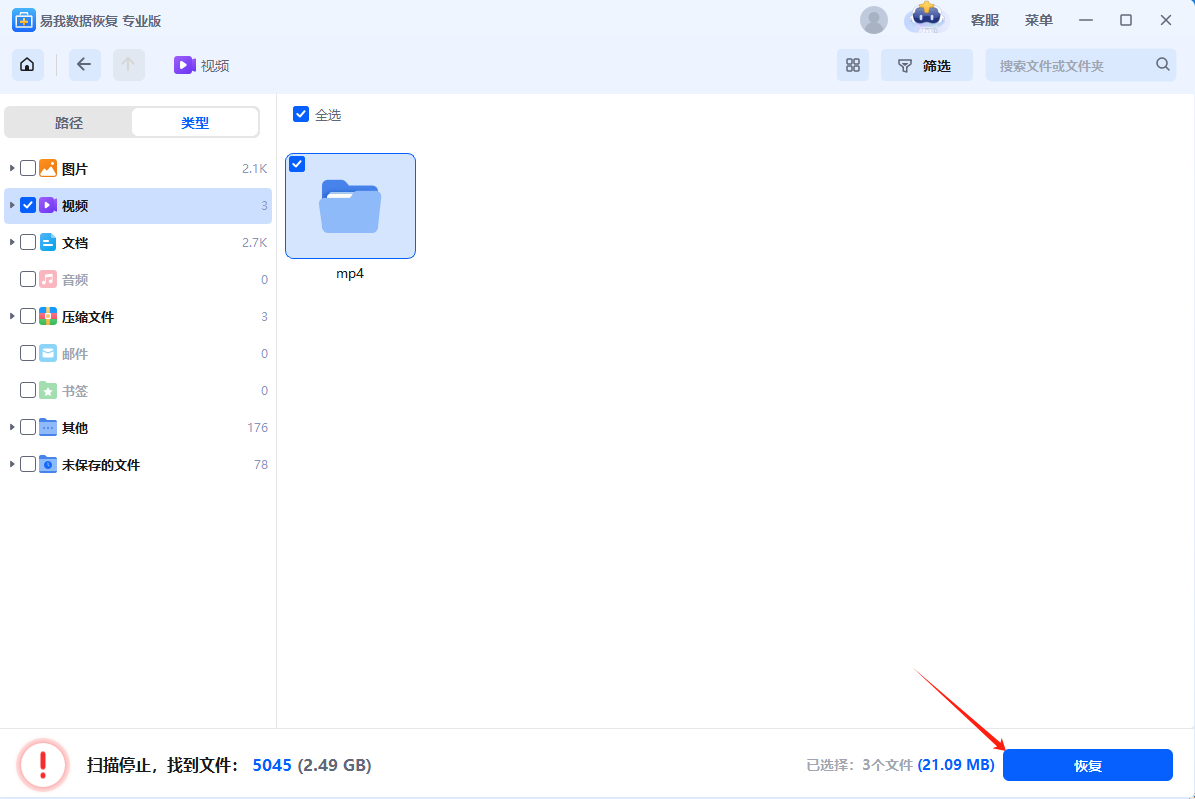The width and height of the screenshot is (1195, 799).
Task: Click the robot assistant icon
Action: pos(926,18)
